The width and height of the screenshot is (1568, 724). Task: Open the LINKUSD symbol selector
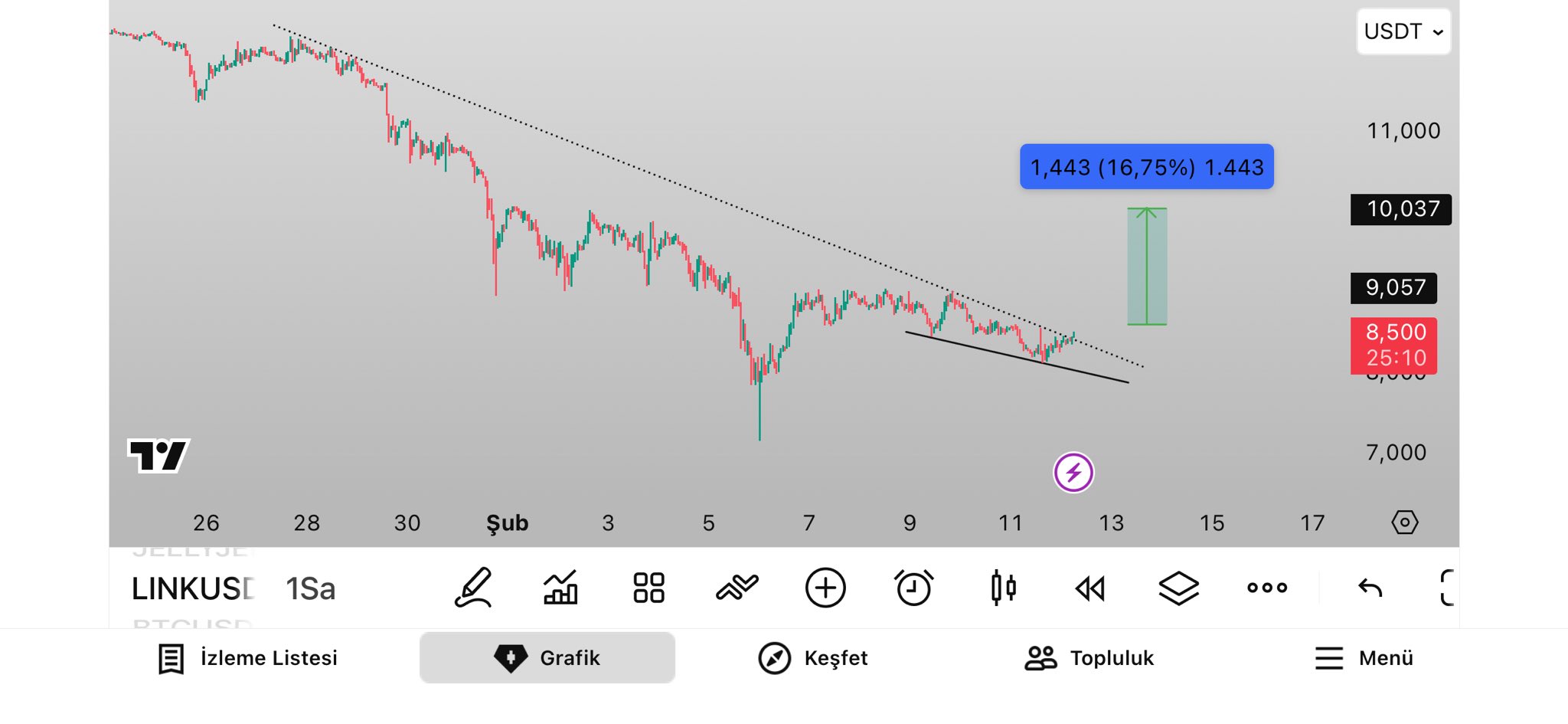(x=193, y=588)
